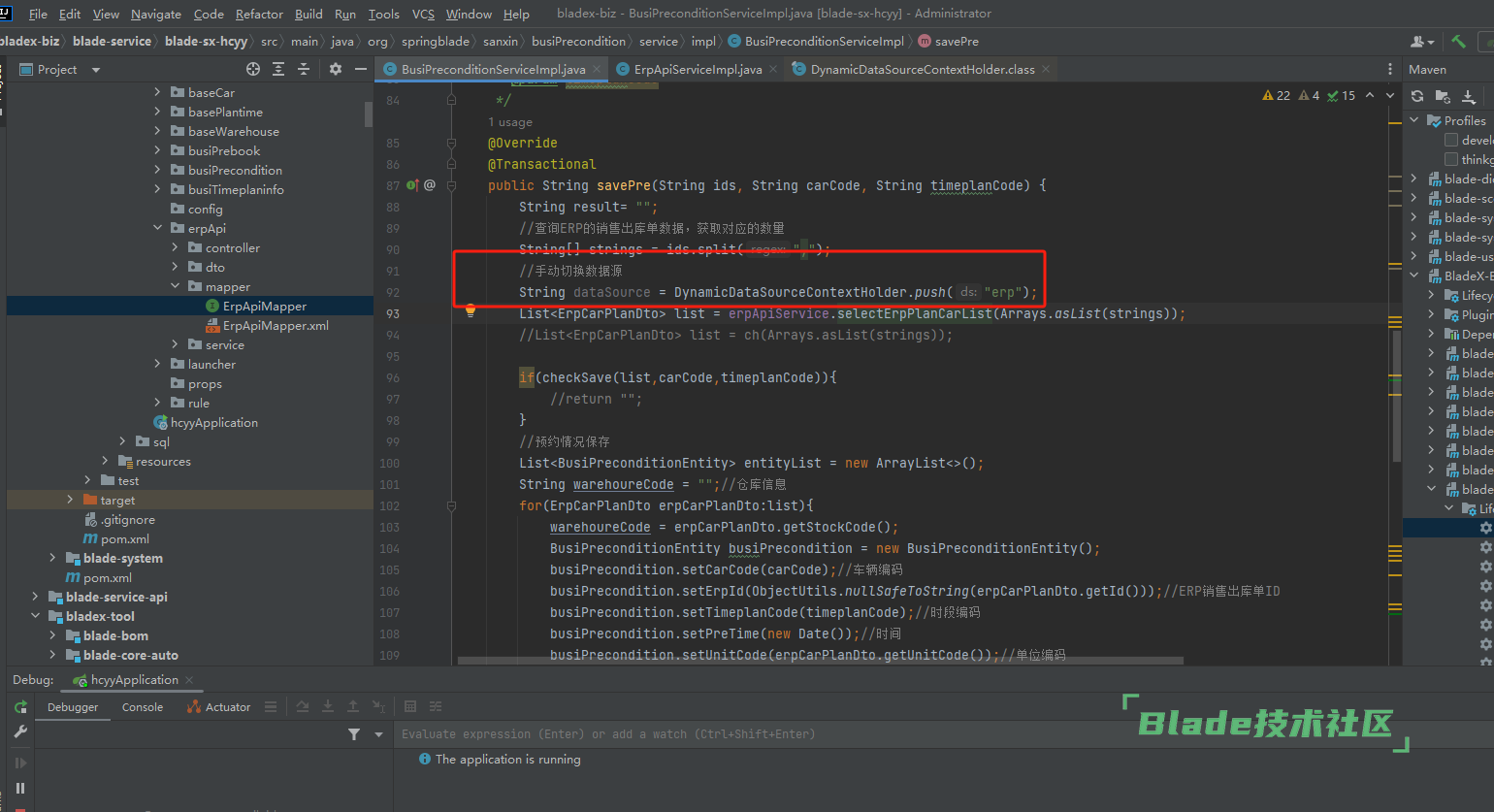Collapse the bladex-tool module

point(35,616)
